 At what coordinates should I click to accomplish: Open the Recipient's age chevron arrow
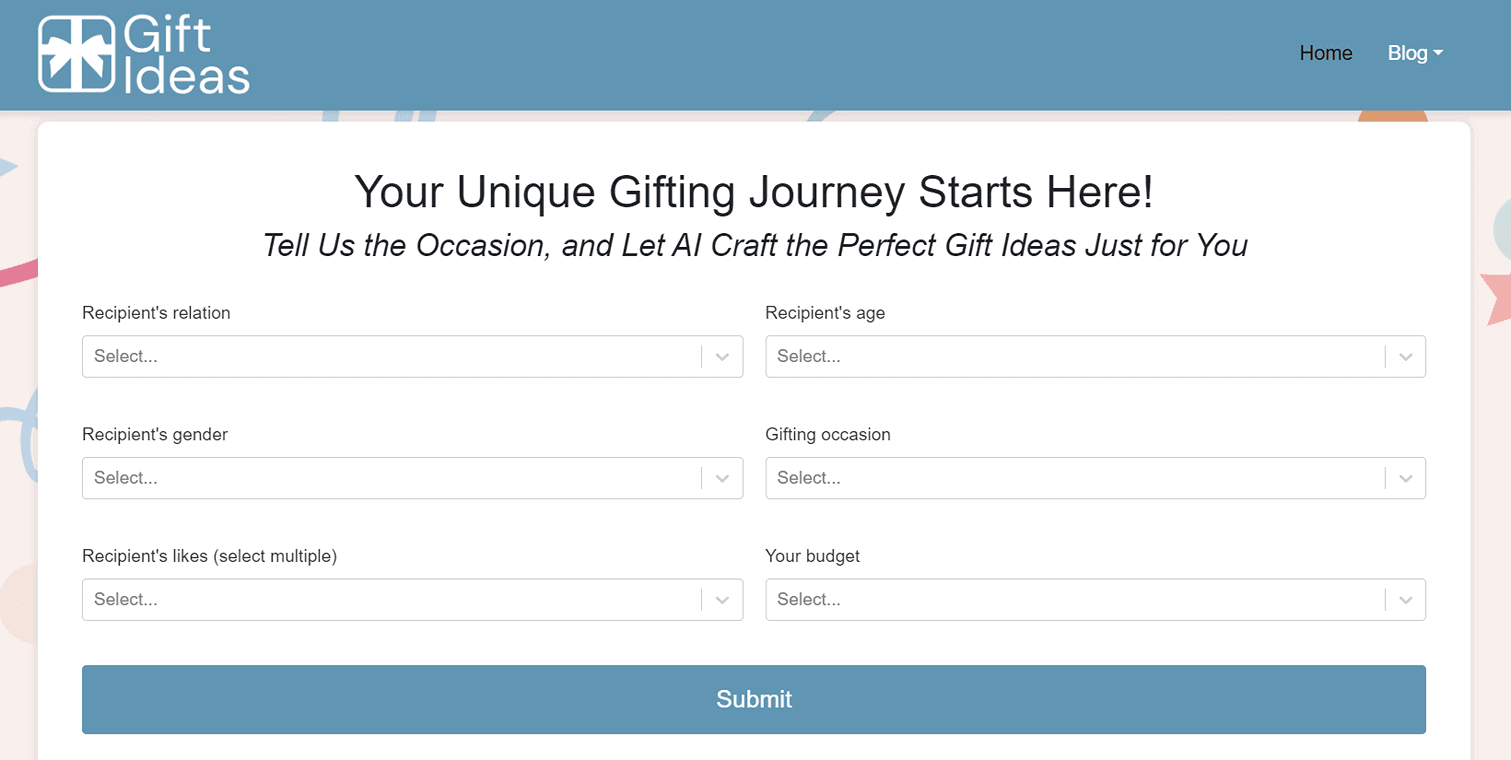tap(1405, 356)
